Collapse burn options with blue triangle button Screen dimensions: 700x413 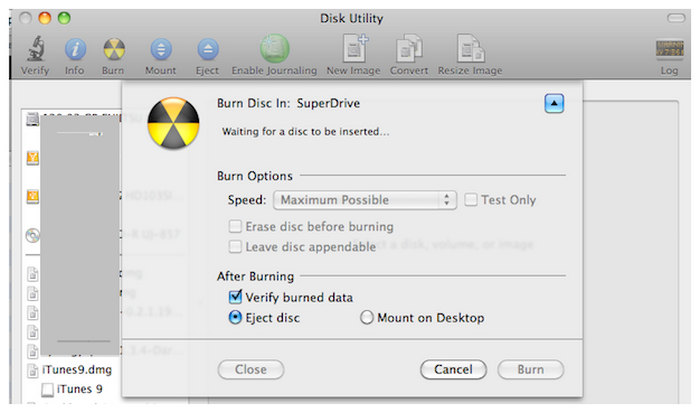point(554,103)
